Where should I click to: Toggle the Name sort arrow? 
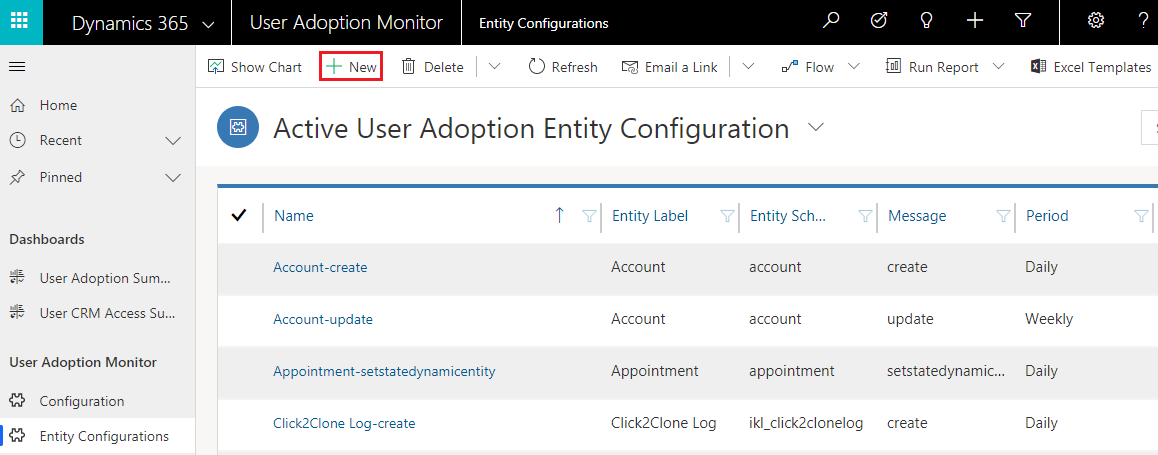(559, 216)
